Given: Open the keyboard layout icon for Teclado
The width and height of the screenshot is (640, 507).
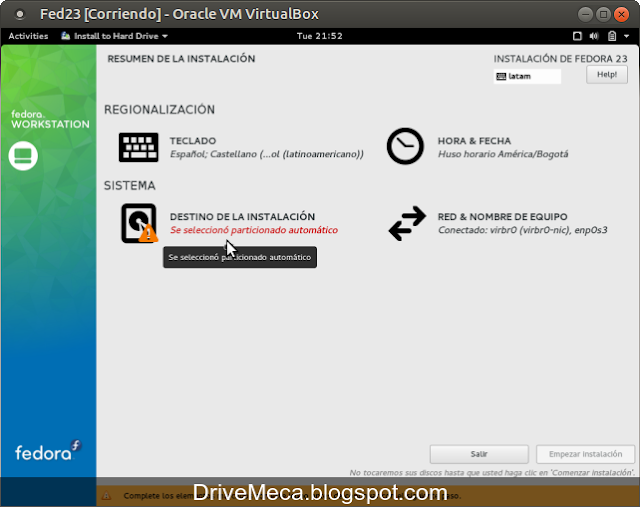Looking at the screenshot, I should pos(138,147).
